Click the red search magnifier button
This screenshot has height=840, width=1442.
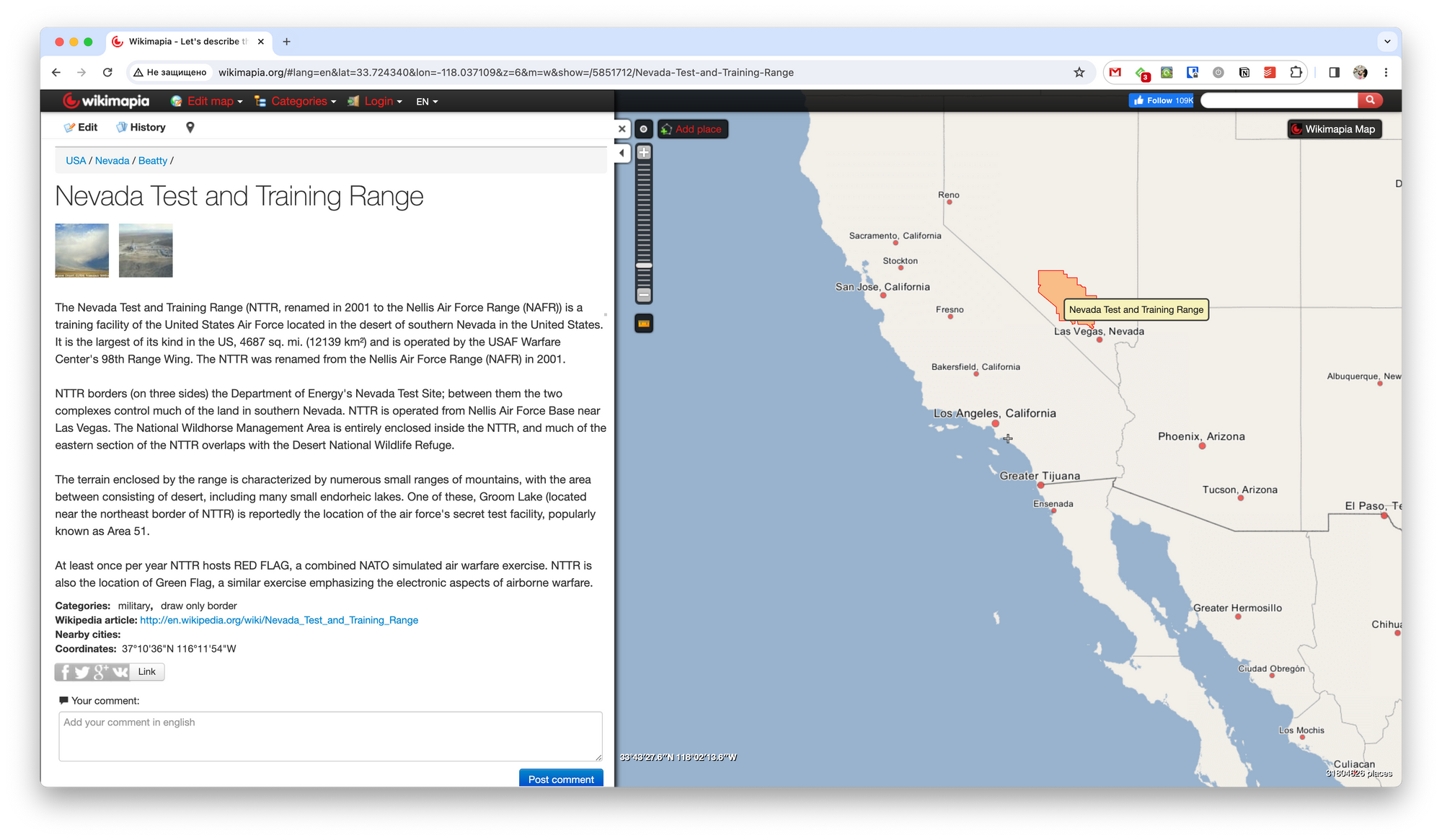coord(1370,100)
